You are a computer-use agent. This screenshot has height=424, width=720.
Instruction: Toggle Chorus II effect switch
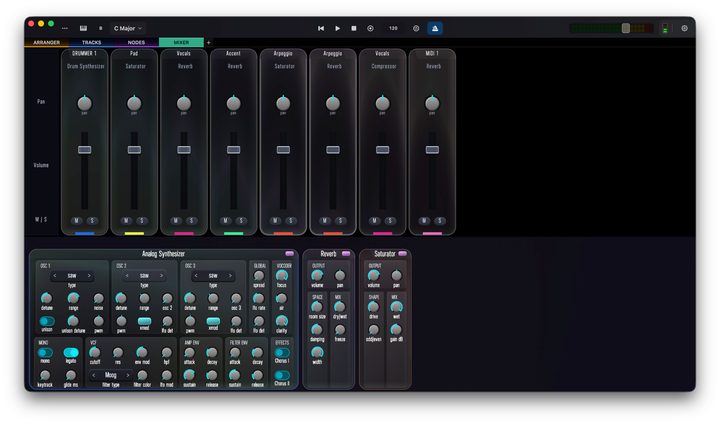[281, 375]
